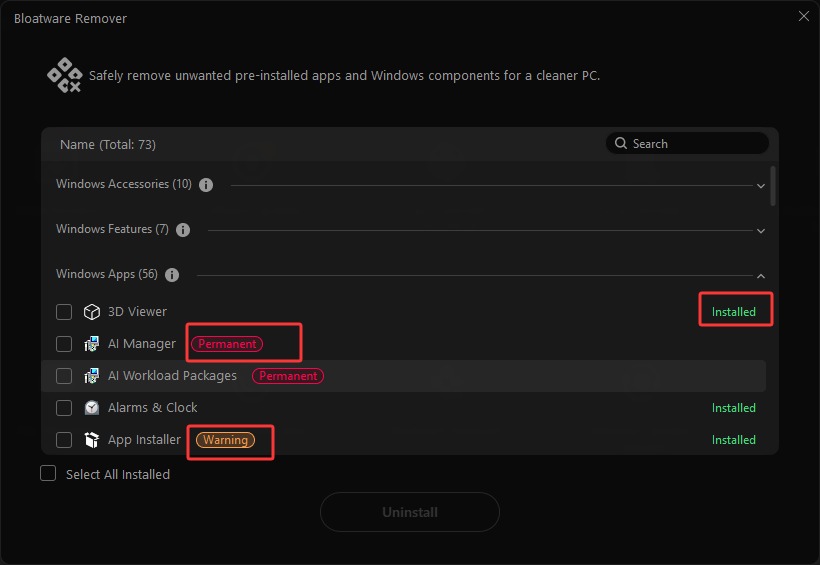Expand the Windows Accessories section chevron
This screenshot has height=565, width=820.
tap(761, 186)
